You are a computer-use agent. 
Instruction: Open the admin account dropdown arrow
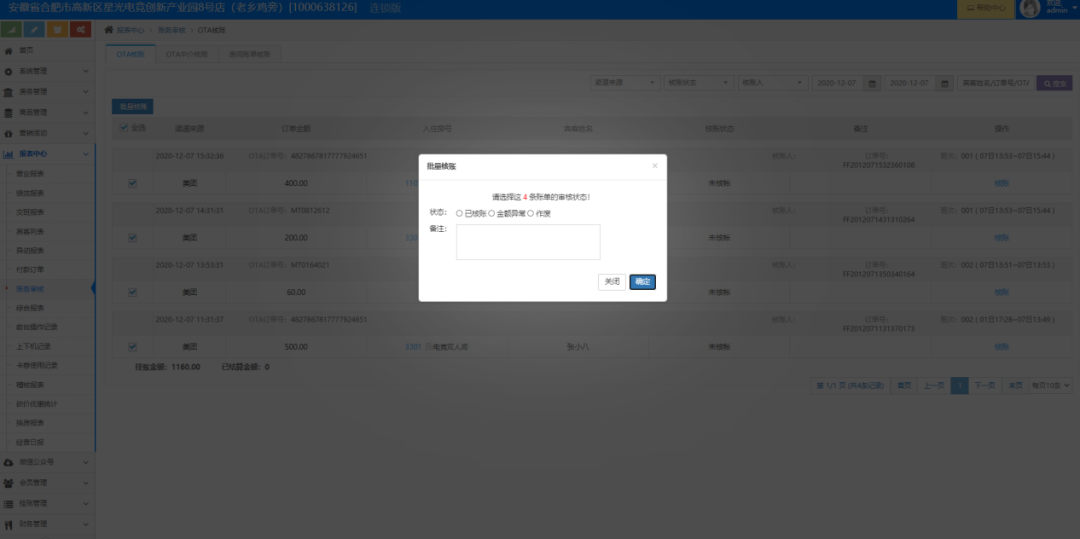click(x=1076, y=9)
